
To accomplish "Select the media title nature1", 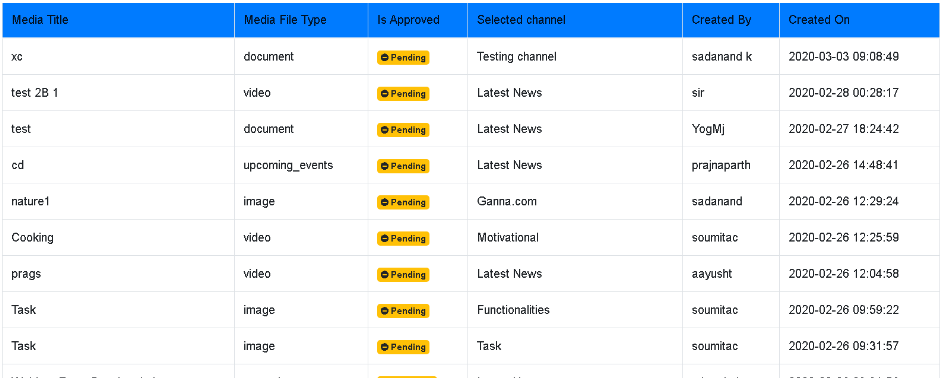I will click(30, 201).
